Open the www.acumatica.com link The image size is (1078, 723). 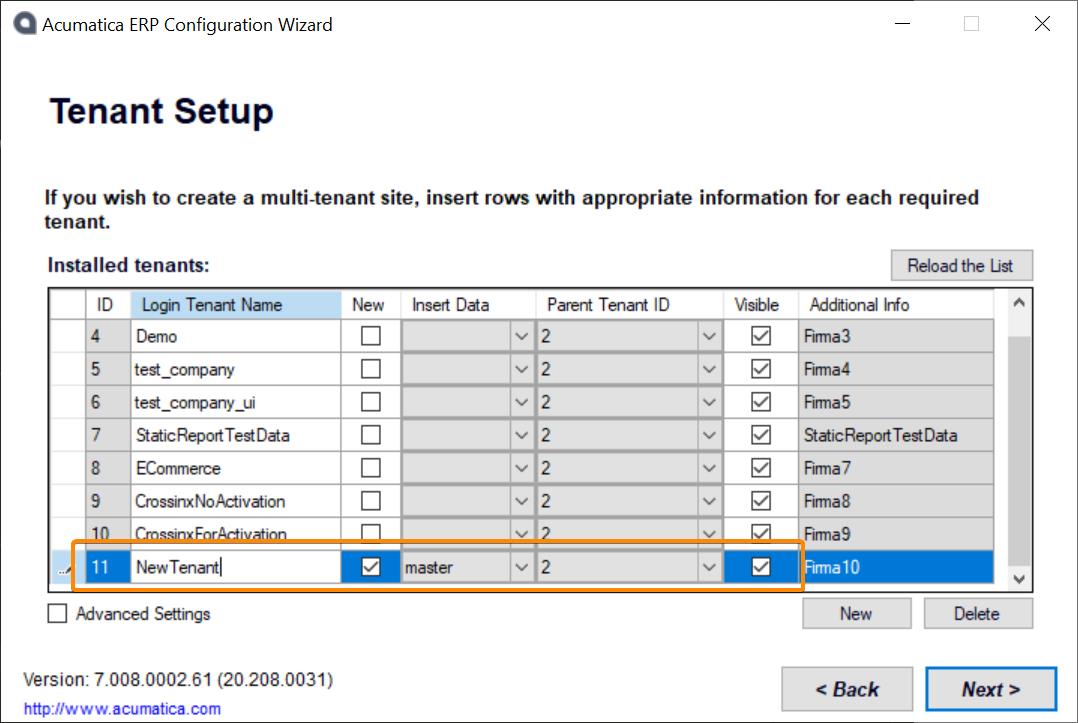[x=122, y=709]
